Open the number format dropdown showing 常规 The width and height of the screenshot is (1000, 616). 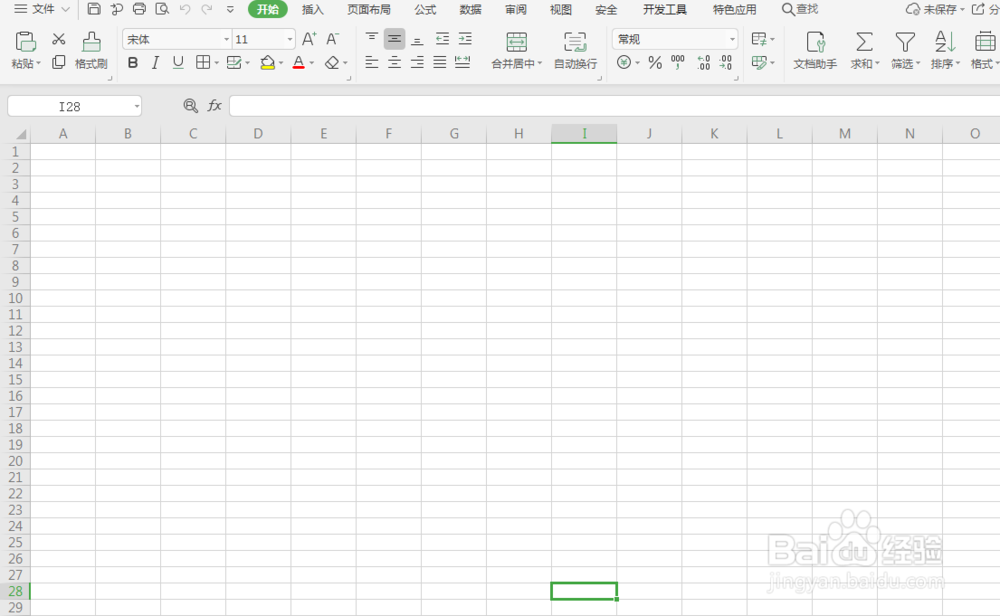click(732, 40)
